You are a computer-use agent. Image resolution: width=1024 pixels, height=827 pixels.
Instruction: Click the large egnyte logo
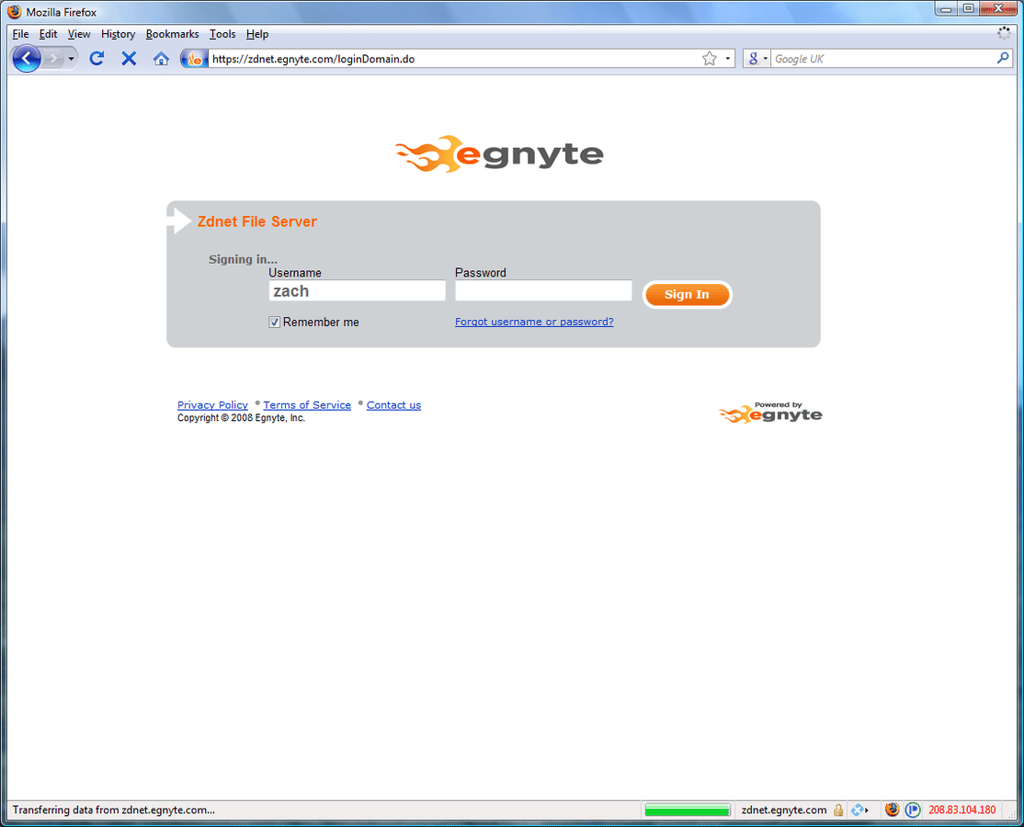tap(499, 154)
